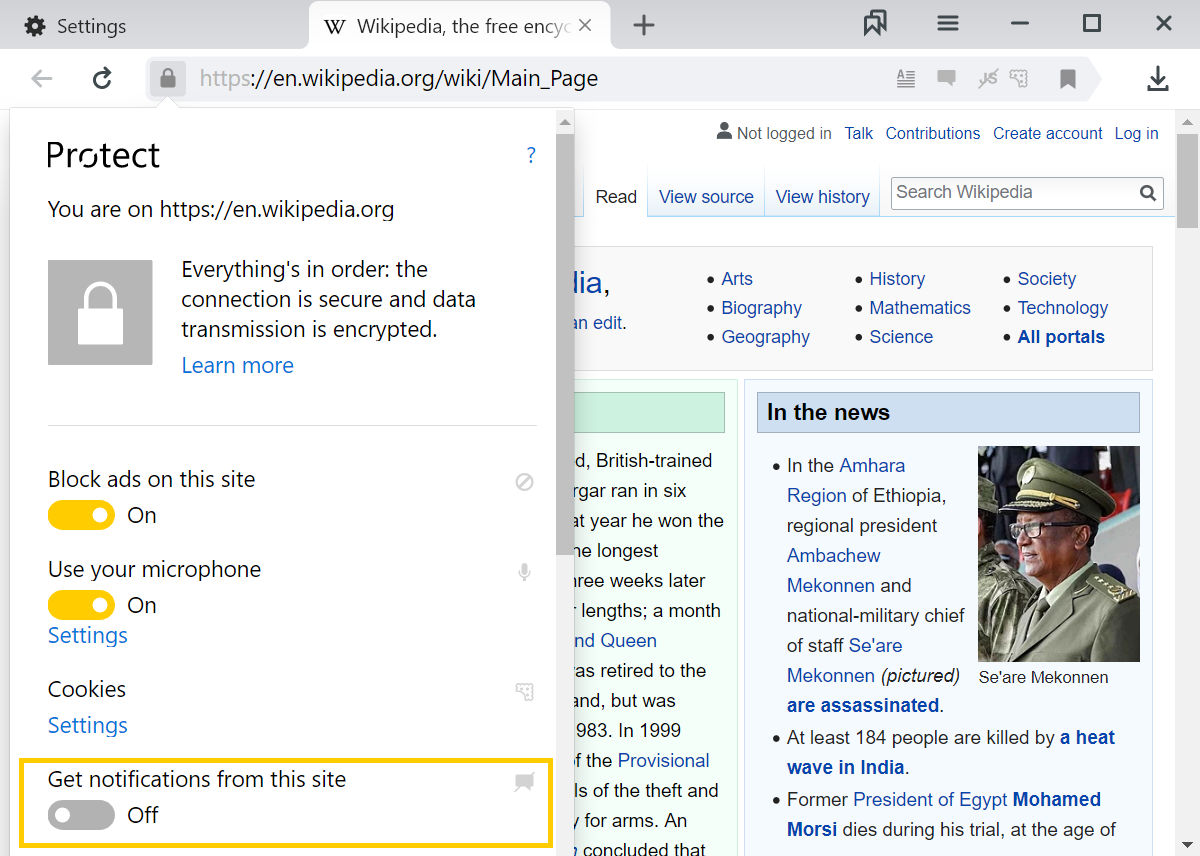The height and width of the screenshot is (856, 1200).
Task: Click the Se'are Mekonnen photo thumbnail
Action: 1059,554
